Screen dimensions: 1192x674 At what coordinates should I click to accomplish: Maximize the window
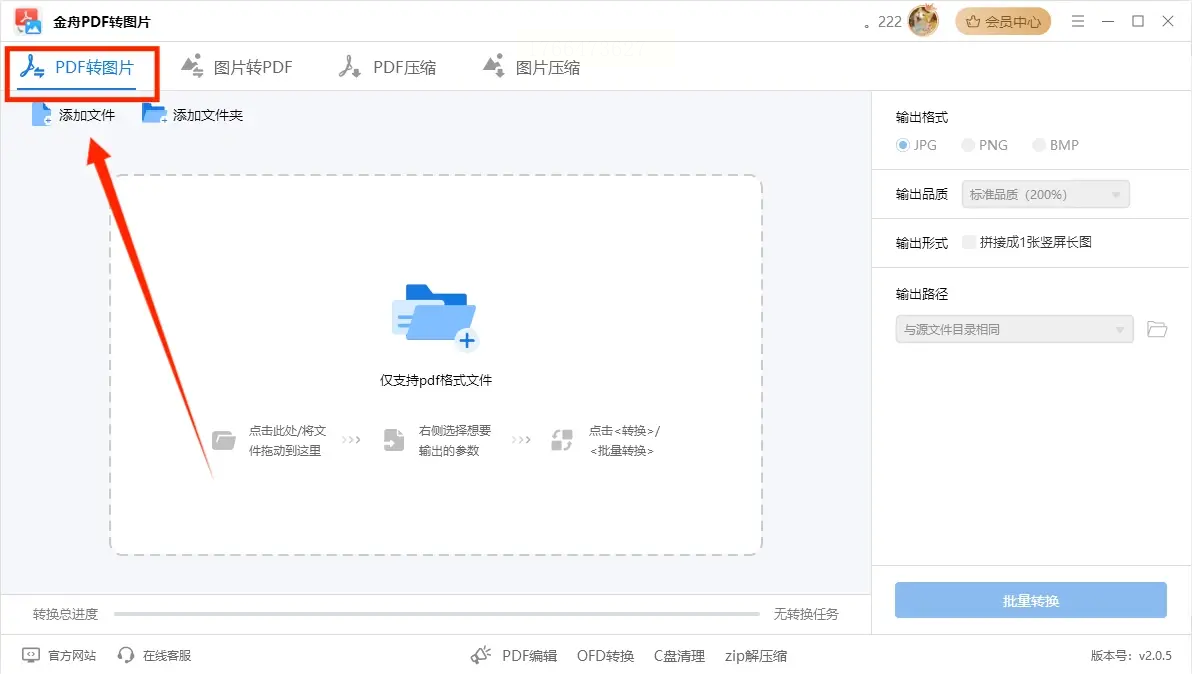[x=1138, y=21]
